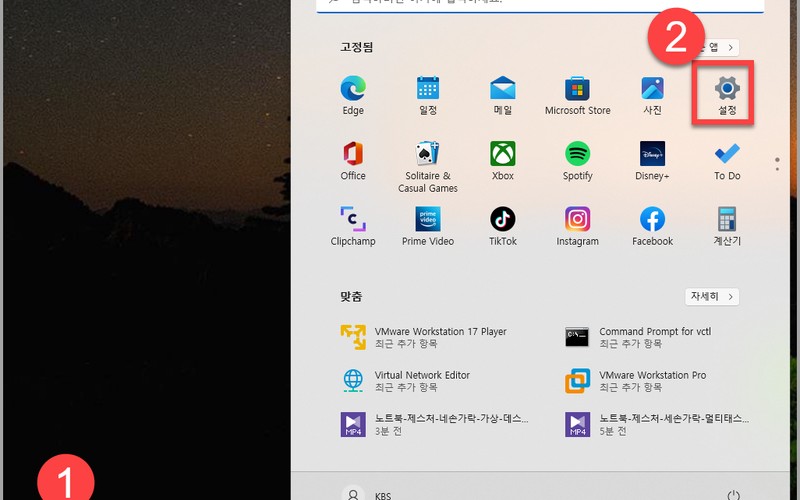Open the KBS user account menu
800x500 pixels.
[x=366, y=495]
